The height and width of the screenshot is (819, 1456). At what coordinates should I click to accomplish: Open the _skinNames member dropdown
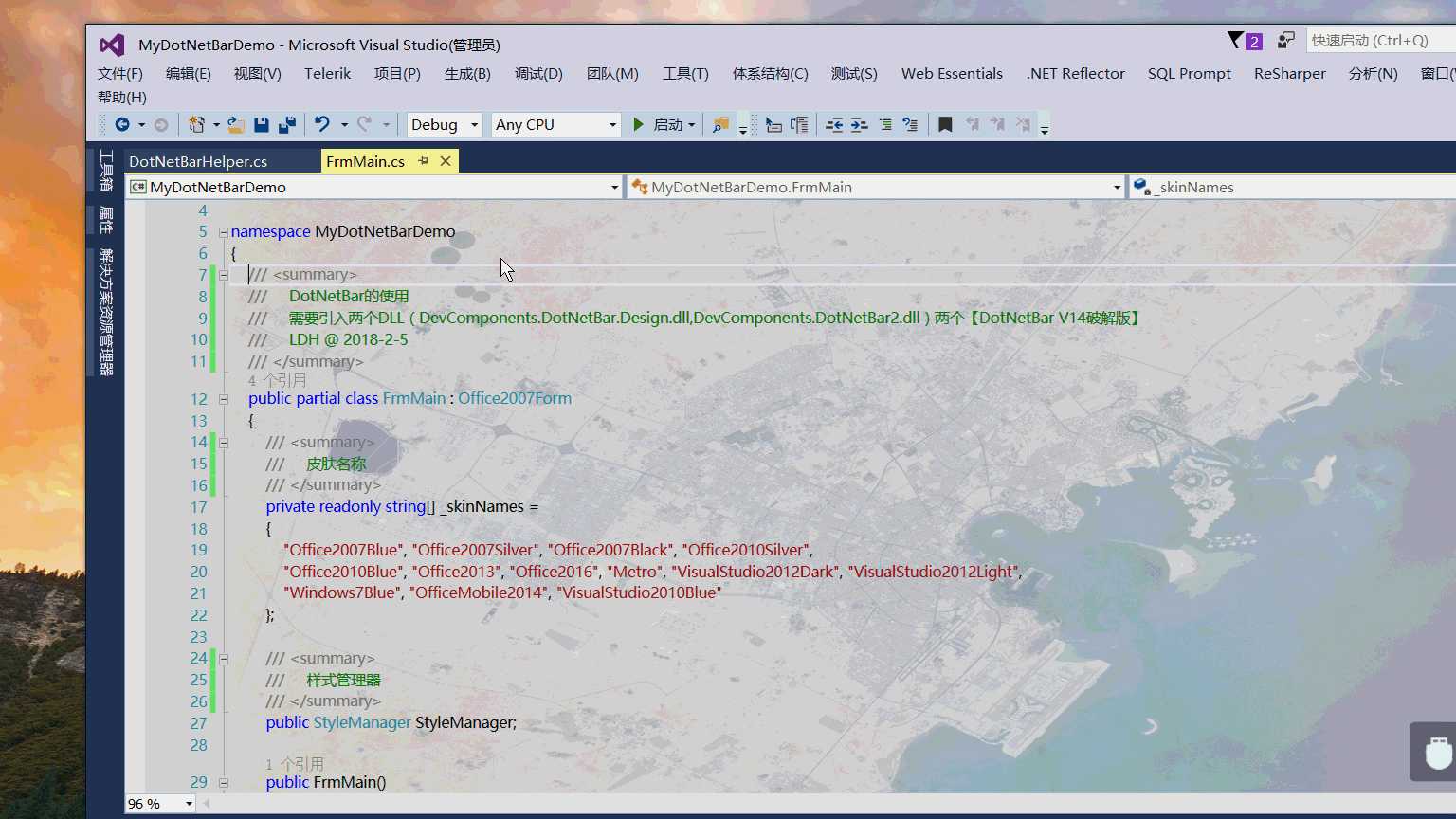click(x=1293, y=187)
